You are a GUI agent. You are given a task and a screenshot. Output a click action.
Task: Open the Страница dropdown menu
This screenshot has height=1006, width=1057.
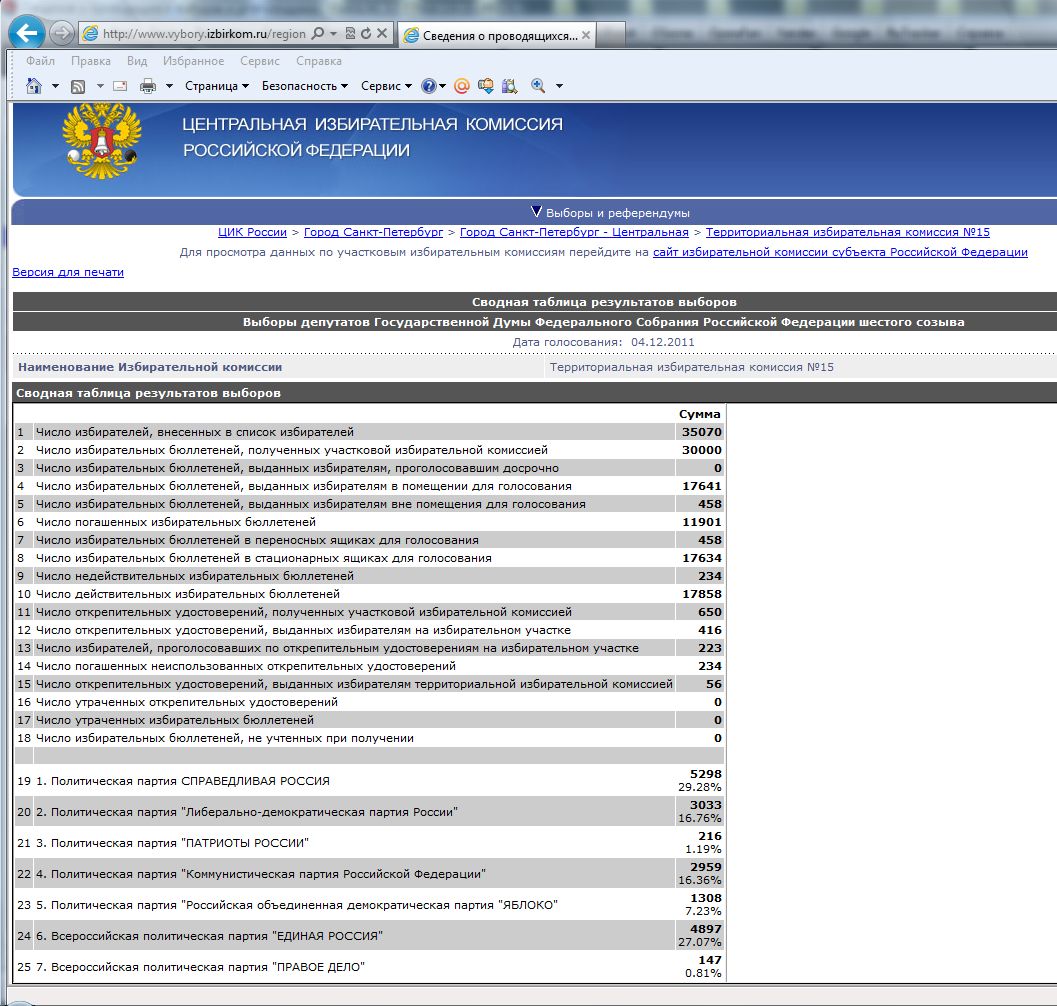(x=216, y=86)
